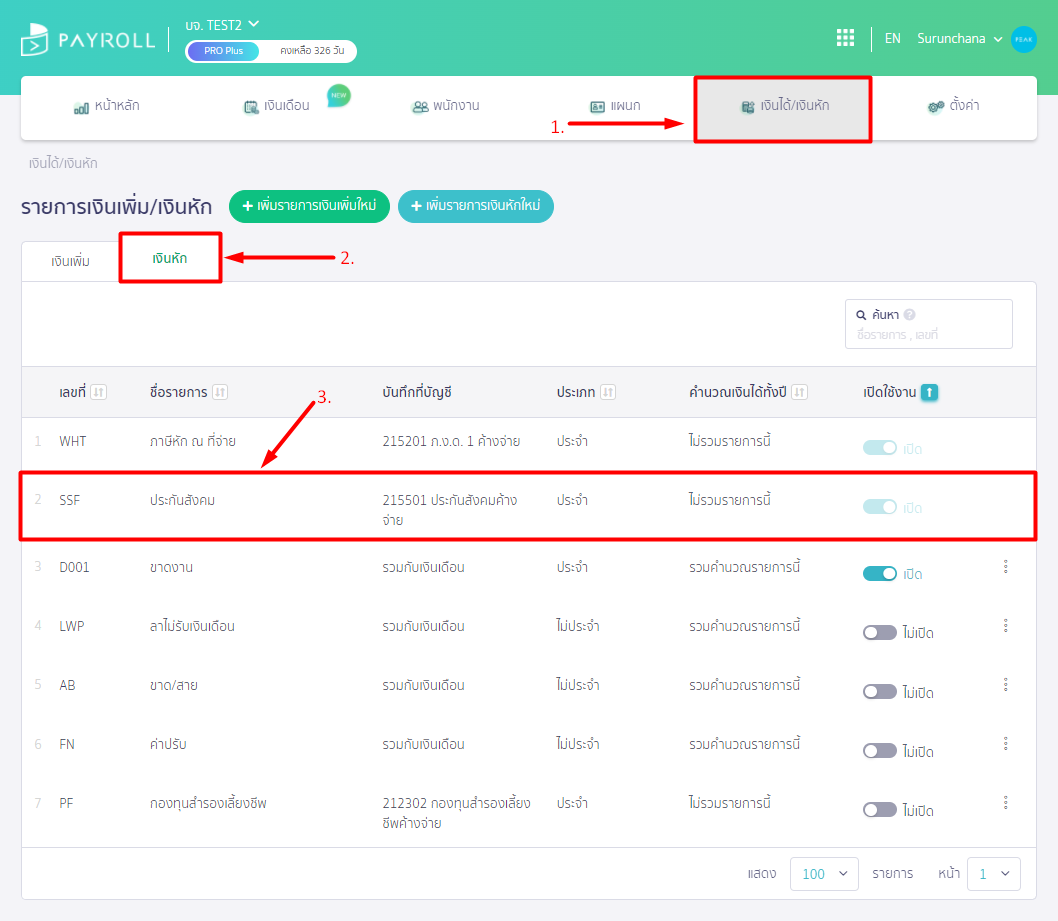The width and height of the screenshot is (1058, 921).
Task: Disable the ขาดงาน deduction toggle
Action: click(x=880, y=574)
